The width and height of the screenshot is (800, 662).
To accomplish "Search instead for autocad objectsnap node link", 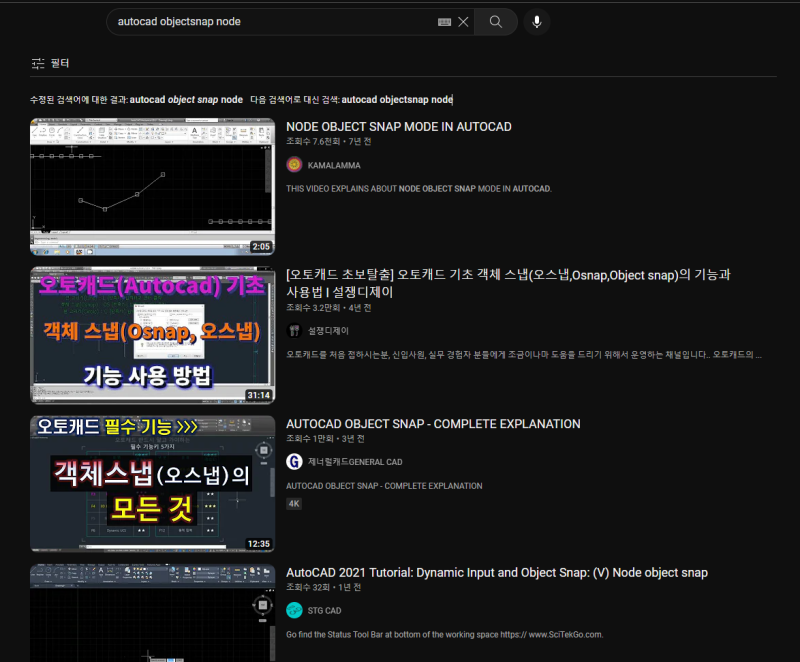I will coord(397,99).
